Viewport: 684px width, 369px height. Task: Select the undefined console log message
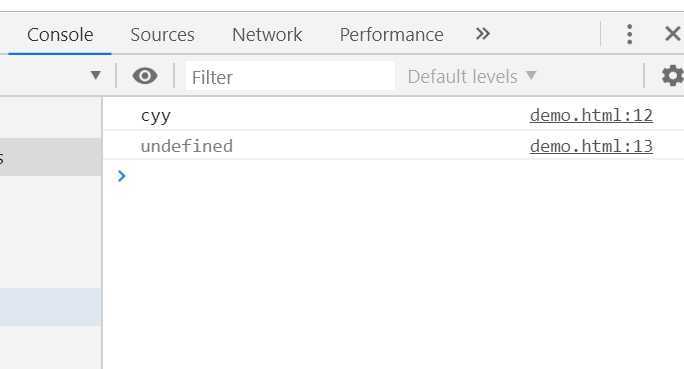pos(187,146)
